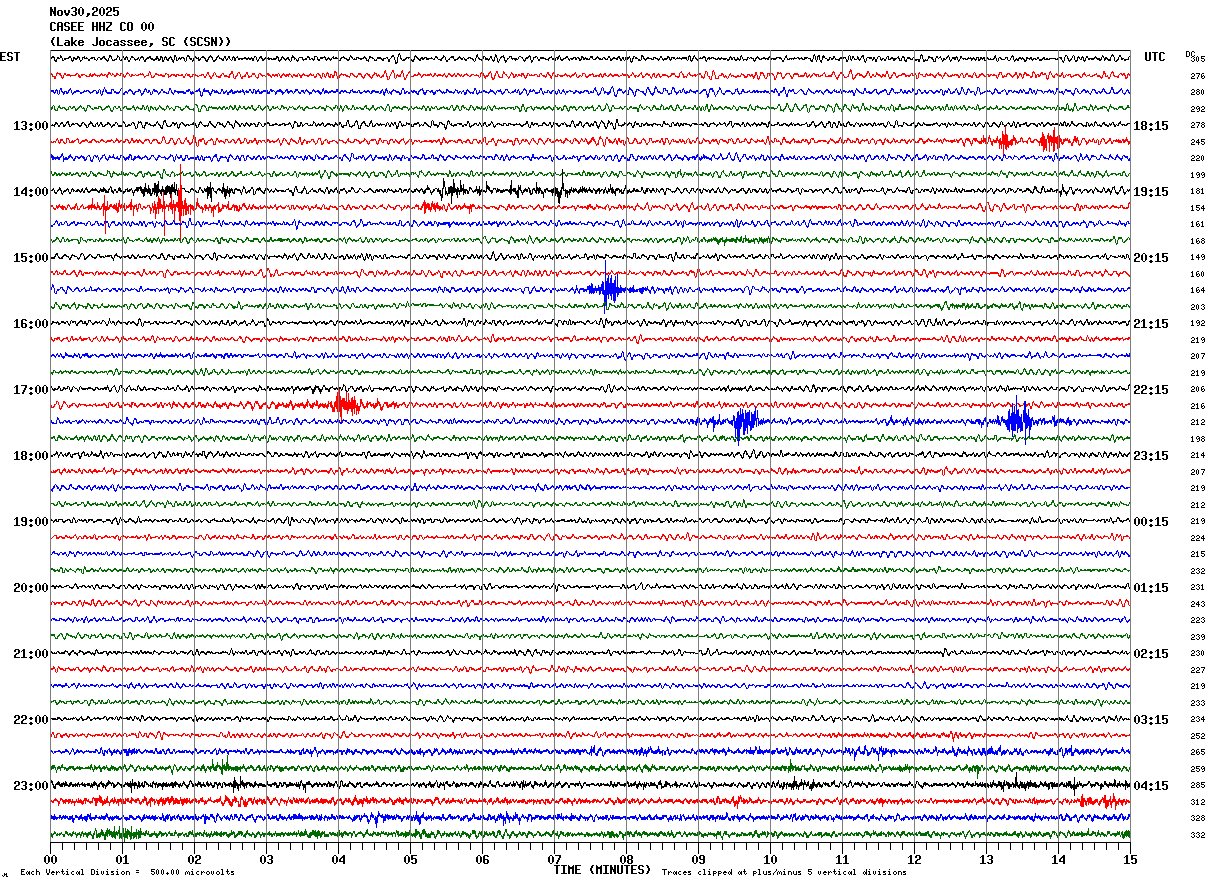Image resolution: width=1210 pixels, height=886 pixels.
Task: Click the Lake Jocassee, SC (SCSN) station name
Action: click(x=140, y=42)
